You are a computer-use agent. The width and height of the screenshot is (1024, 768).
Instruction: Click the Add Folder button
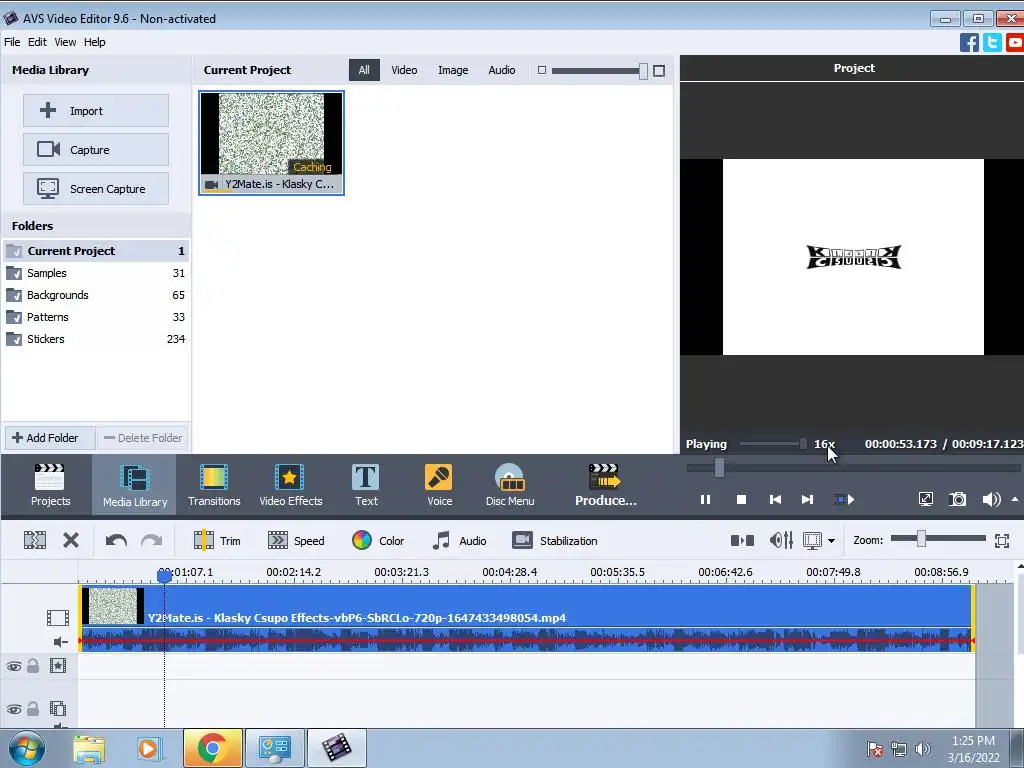point(50,438)
